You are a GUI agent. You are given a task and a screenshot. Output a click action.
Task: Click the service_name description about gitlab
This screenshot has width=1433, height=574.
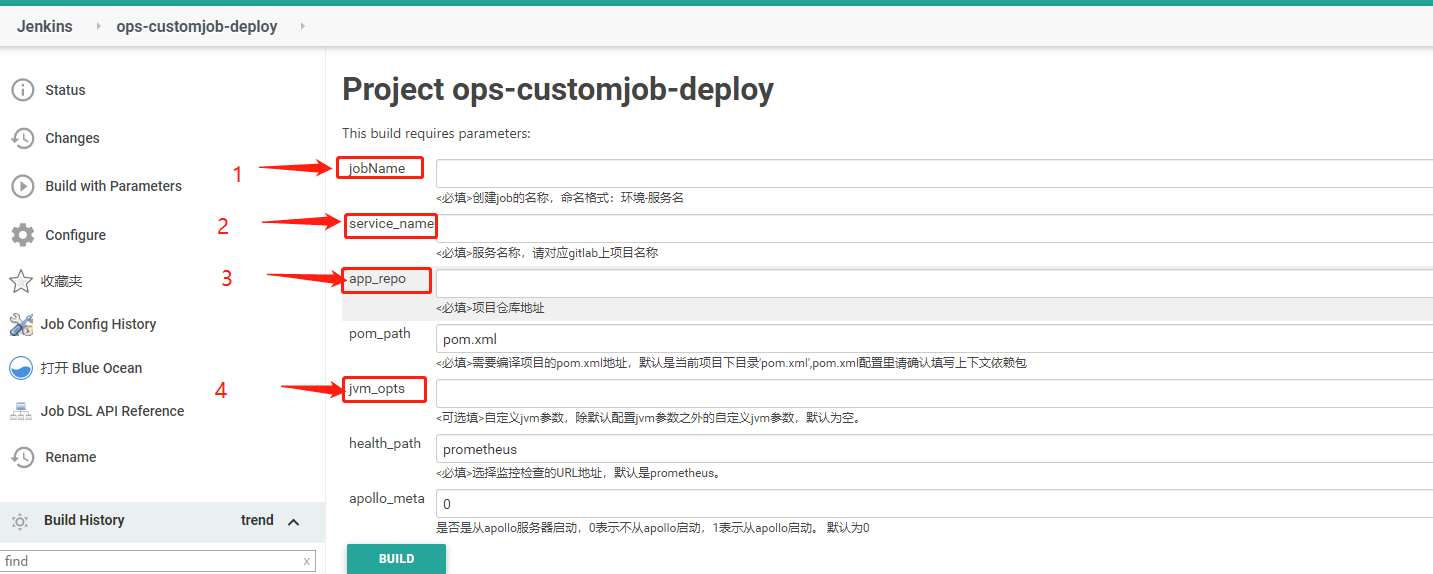click(x=547, y=253)
